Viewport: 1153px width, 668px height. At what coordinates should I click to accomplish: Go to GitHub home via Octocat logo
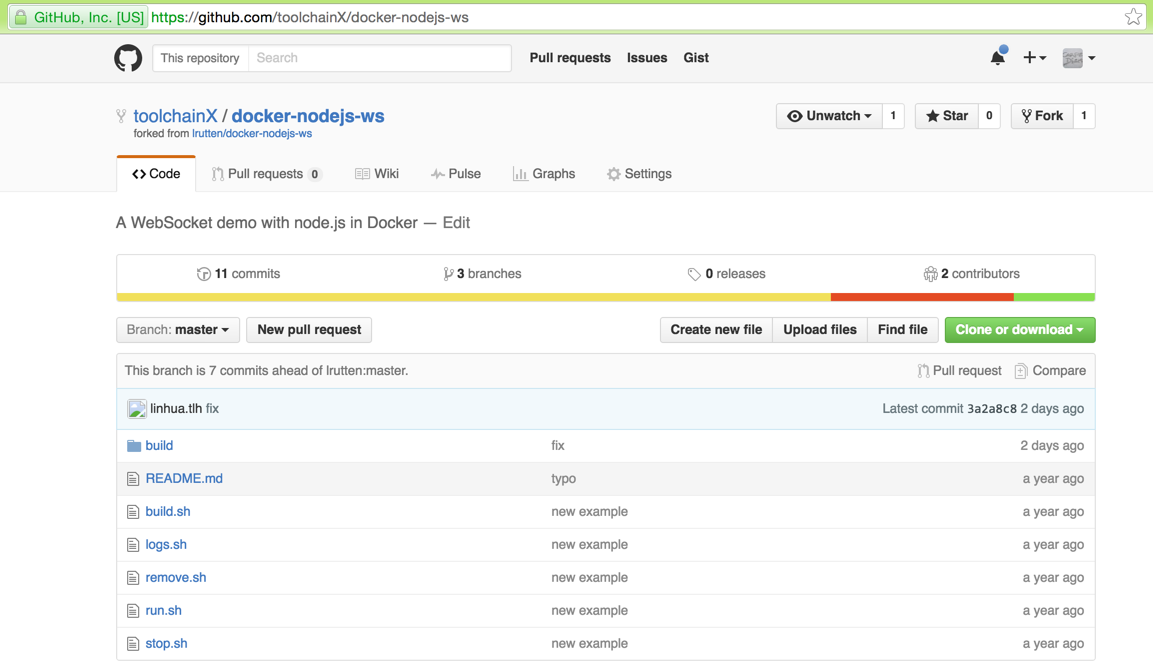[128, 57]
